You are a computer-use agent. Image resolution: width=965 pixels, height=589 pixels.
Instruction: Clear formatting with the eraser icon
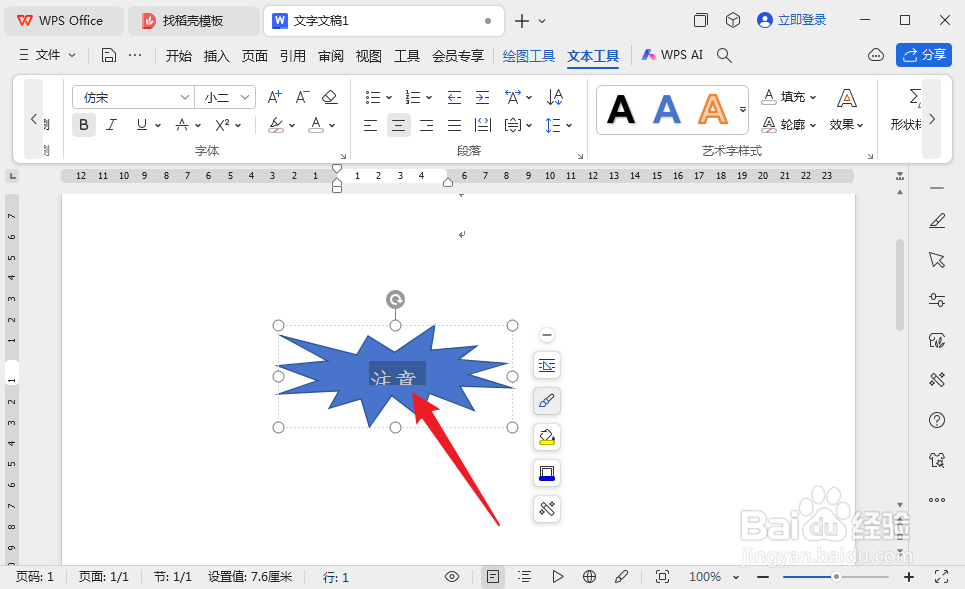330,97
